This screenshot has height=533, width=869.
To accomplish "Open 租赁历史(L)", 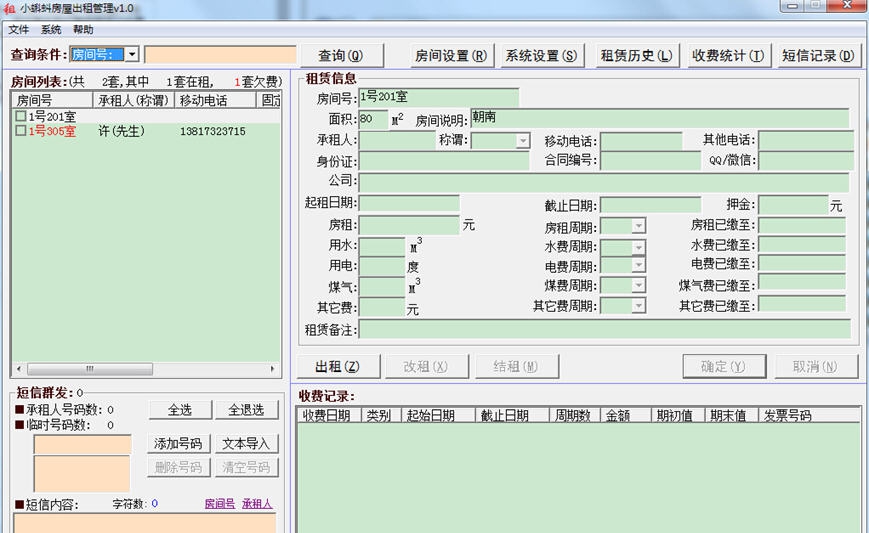I will [636, 55].
